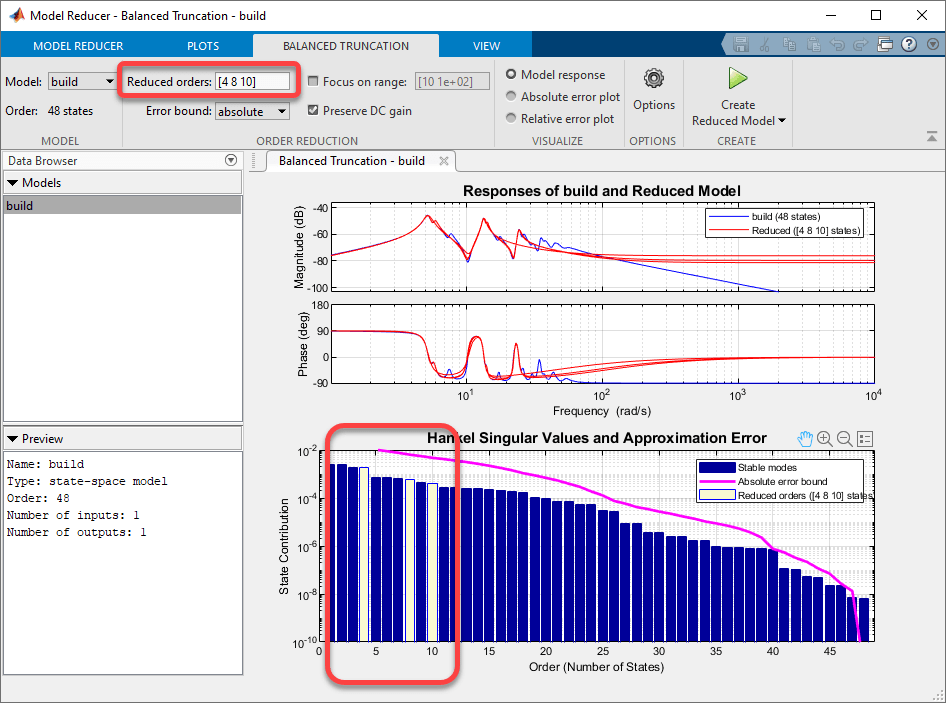The width and height of the screenshot is (946, 703).
Task: Click the switch windows icon in toolbar
Action: pos(885,45)
